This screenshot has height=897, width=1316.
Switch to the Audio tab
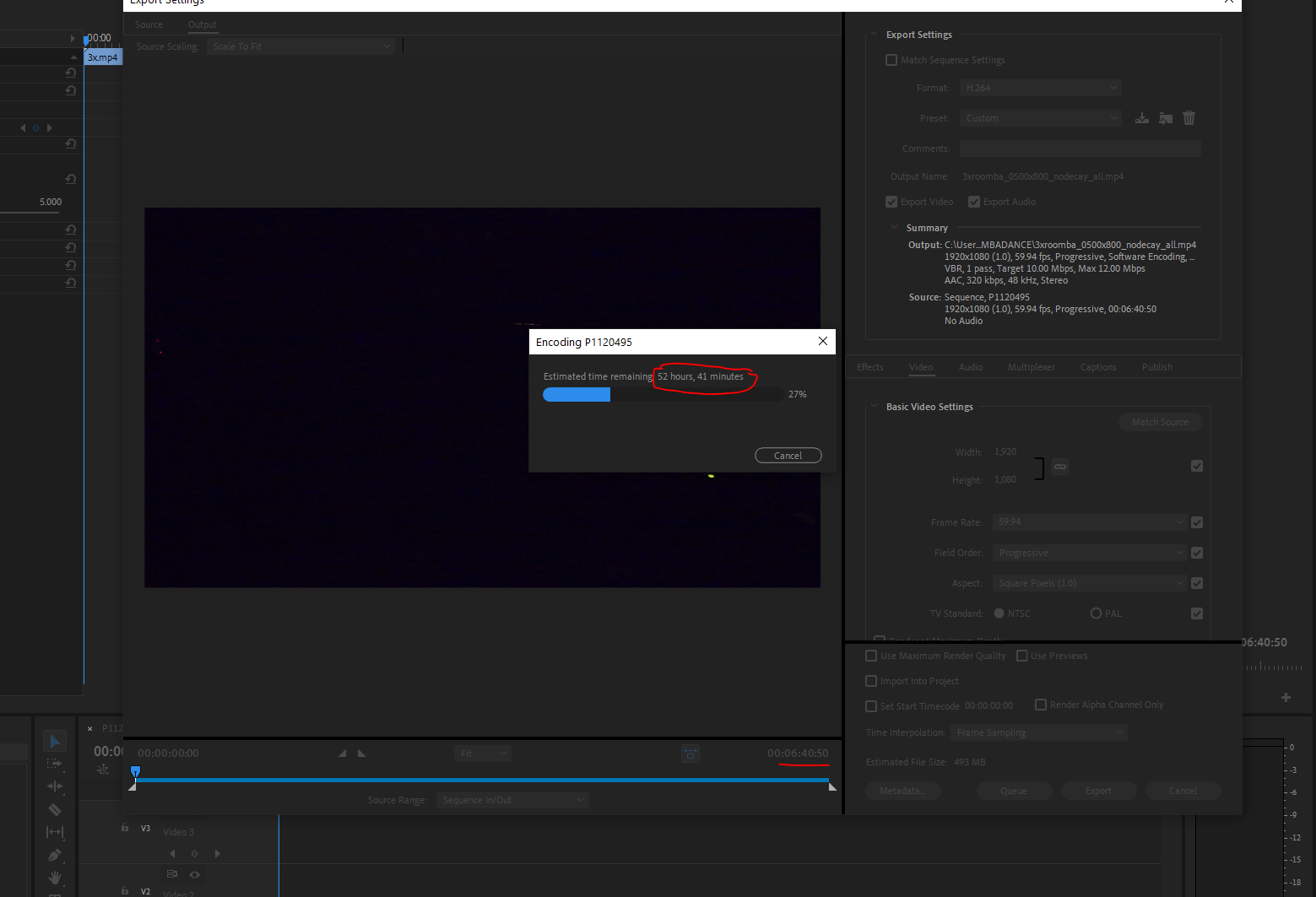[970, 367]
